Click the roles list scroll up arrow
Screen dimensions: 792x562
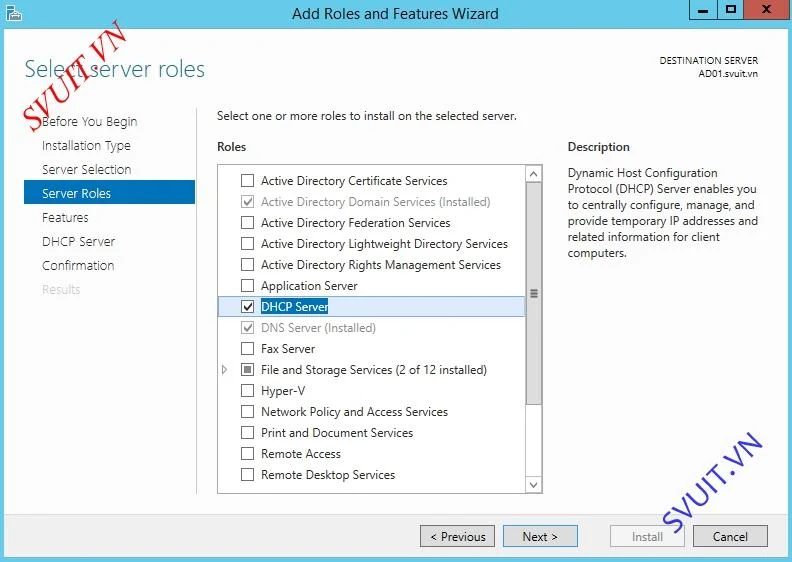pyautogui.click(x=533, y=174)
